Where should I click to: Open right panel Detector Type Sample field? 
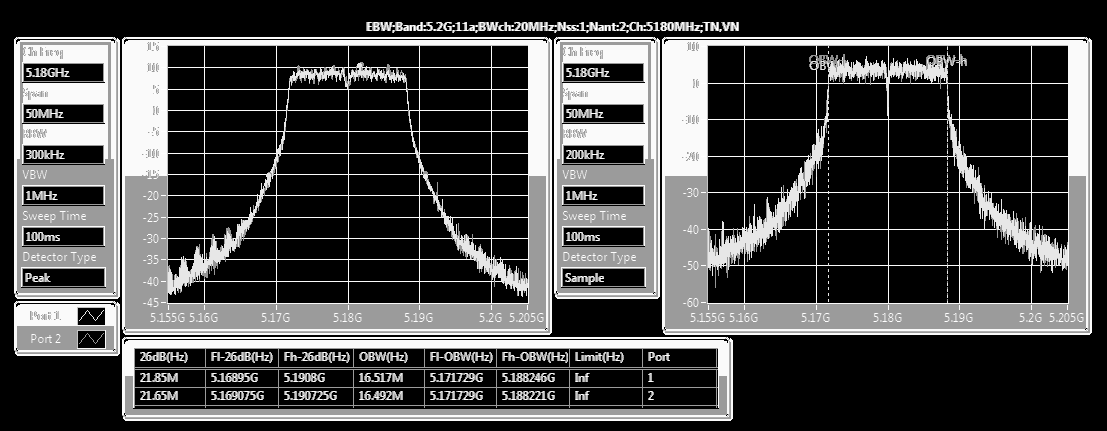click(x=604, y=278)
